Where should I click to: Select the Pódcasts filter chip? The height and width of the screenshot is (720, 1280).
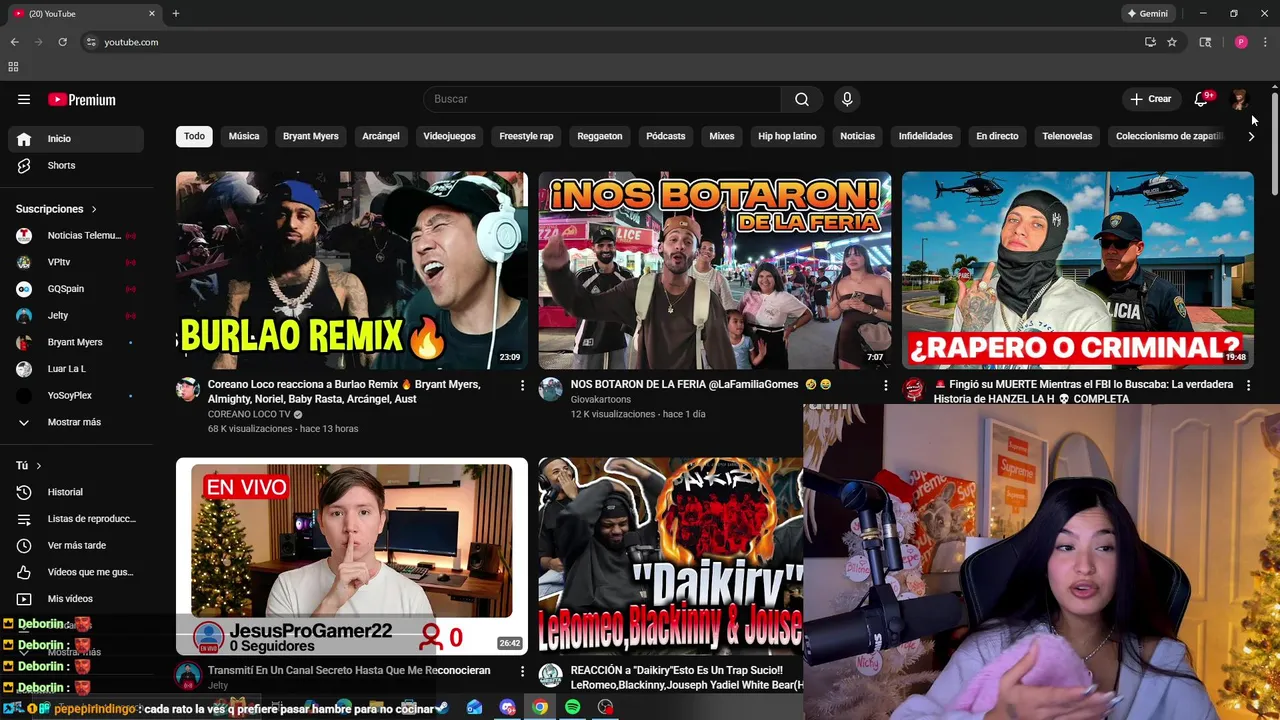666,136
